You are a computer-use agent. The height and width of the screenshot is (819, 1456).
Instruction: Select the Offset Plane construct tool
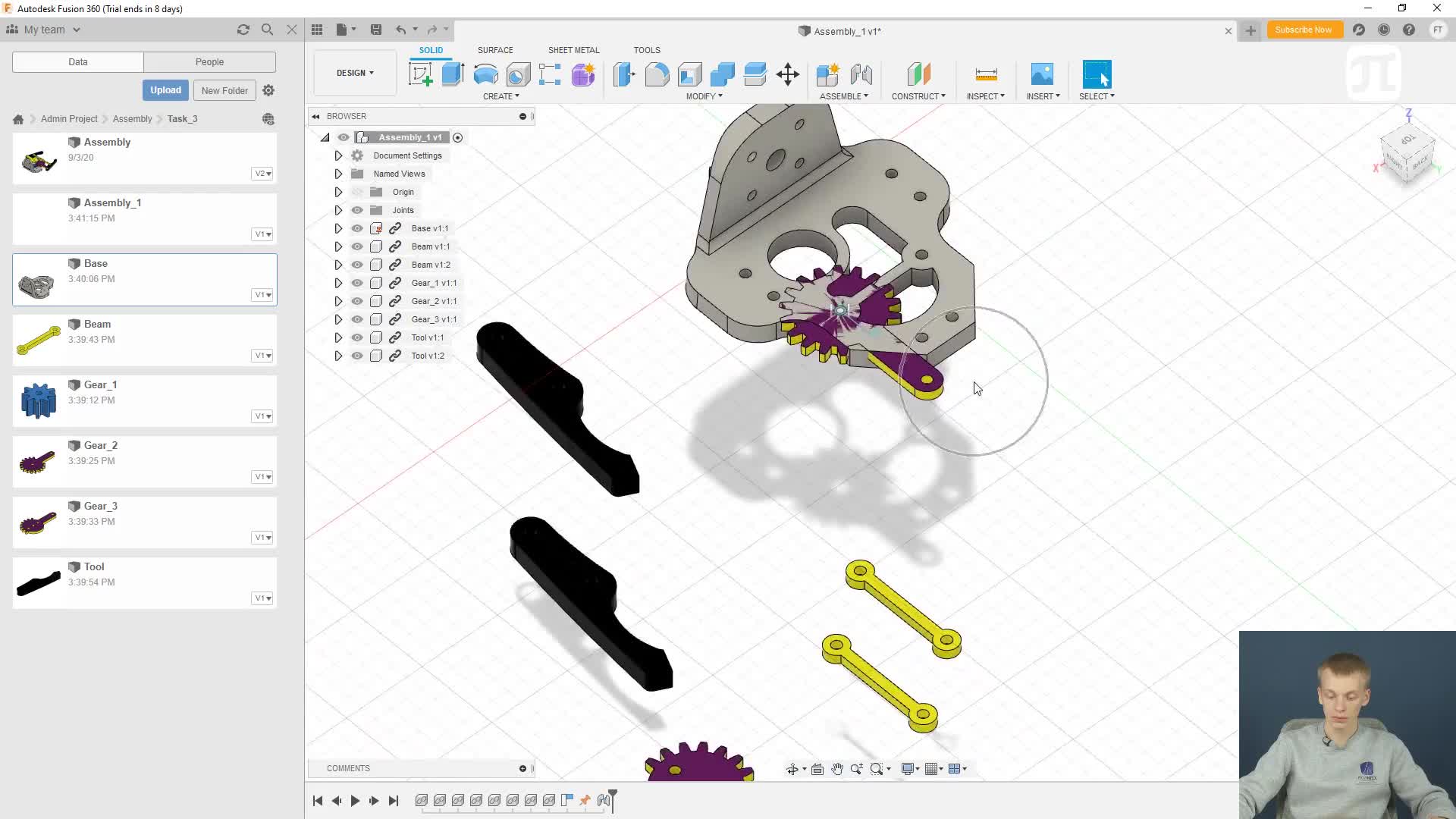point(918,74)
